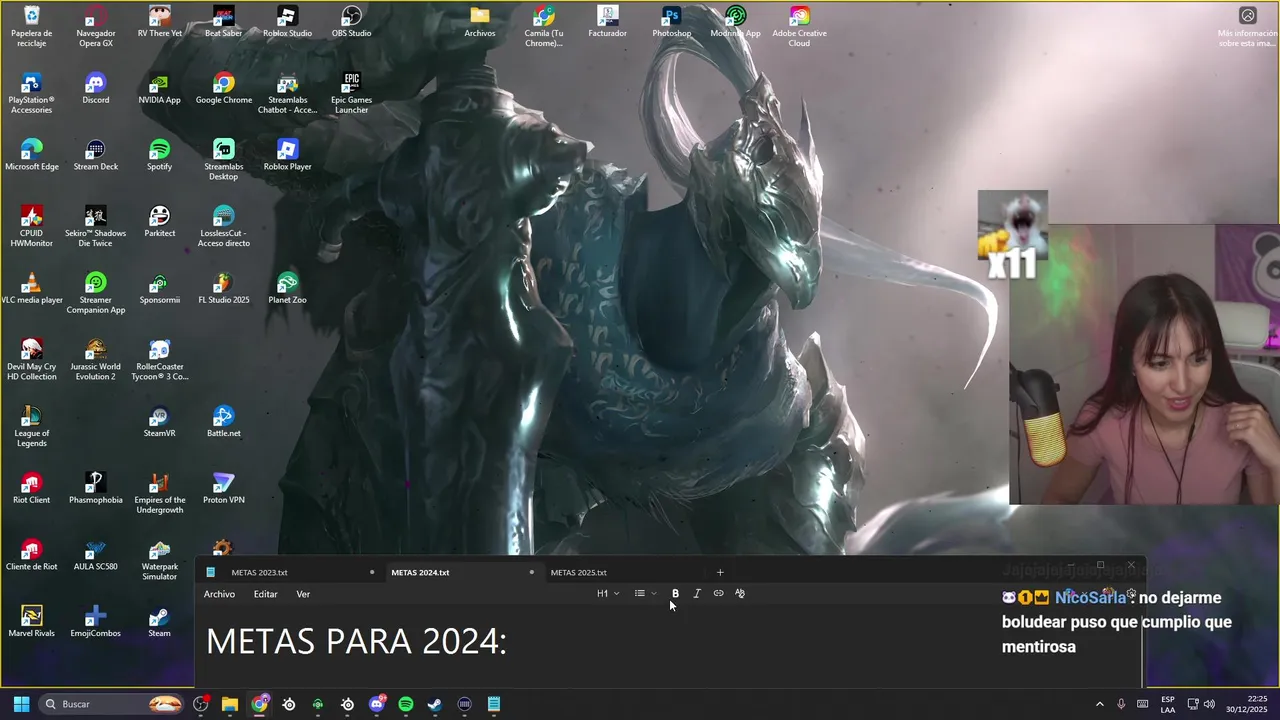Select the Discord desktop shortcut

tap(95, 89)
